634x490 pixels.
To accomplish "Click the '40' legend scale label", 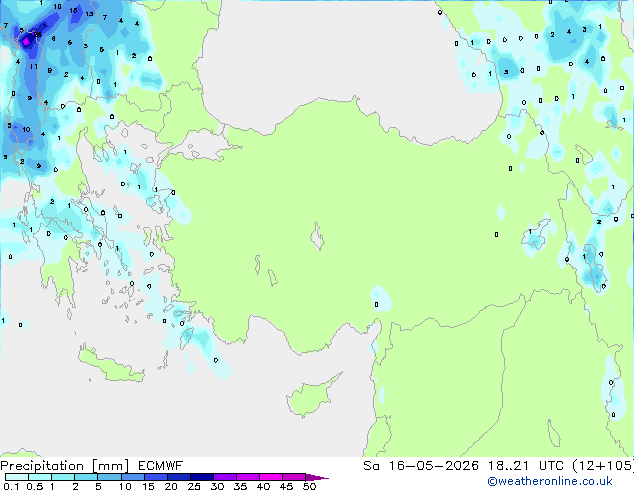I will (x=263, y=486).
